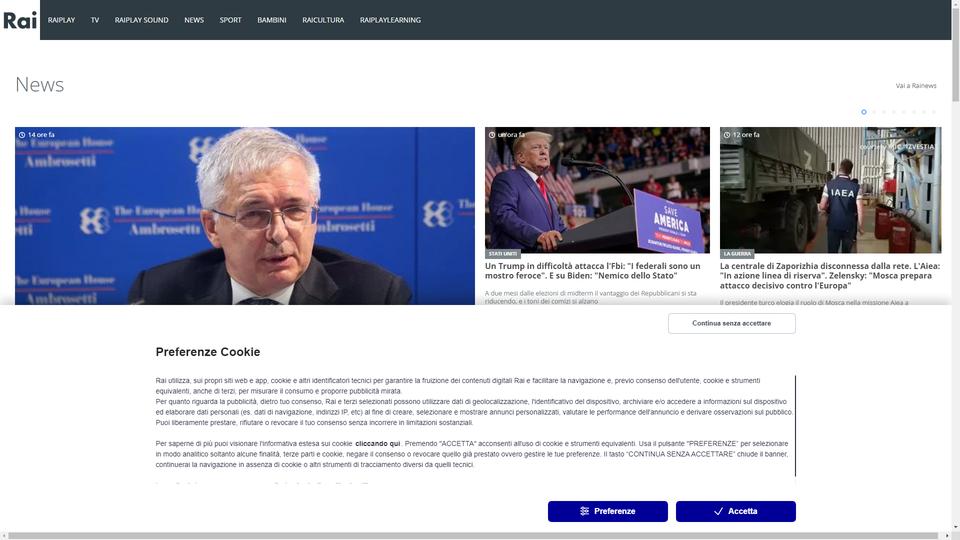Viewport: 960px width, 540px height.
Task: Click the 'Preferenze Cookie' heading
Action: (208, 352)
